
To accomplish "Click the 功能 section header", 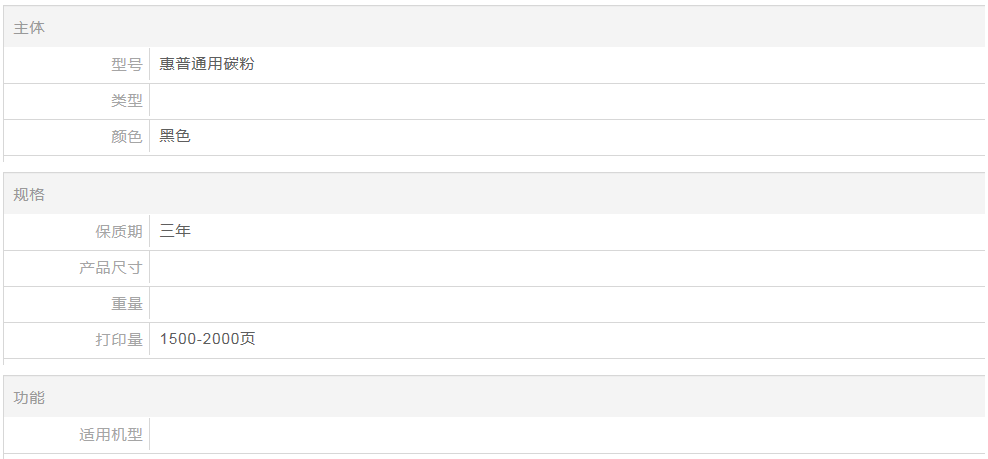I will (29, 398).
